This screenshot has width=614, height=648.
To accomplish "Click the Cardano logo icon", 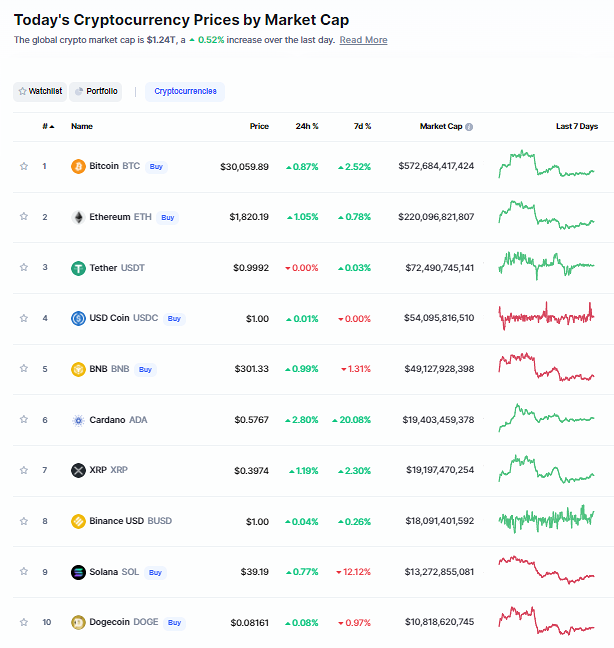I will pyautogui.click(x=78, y=420).
